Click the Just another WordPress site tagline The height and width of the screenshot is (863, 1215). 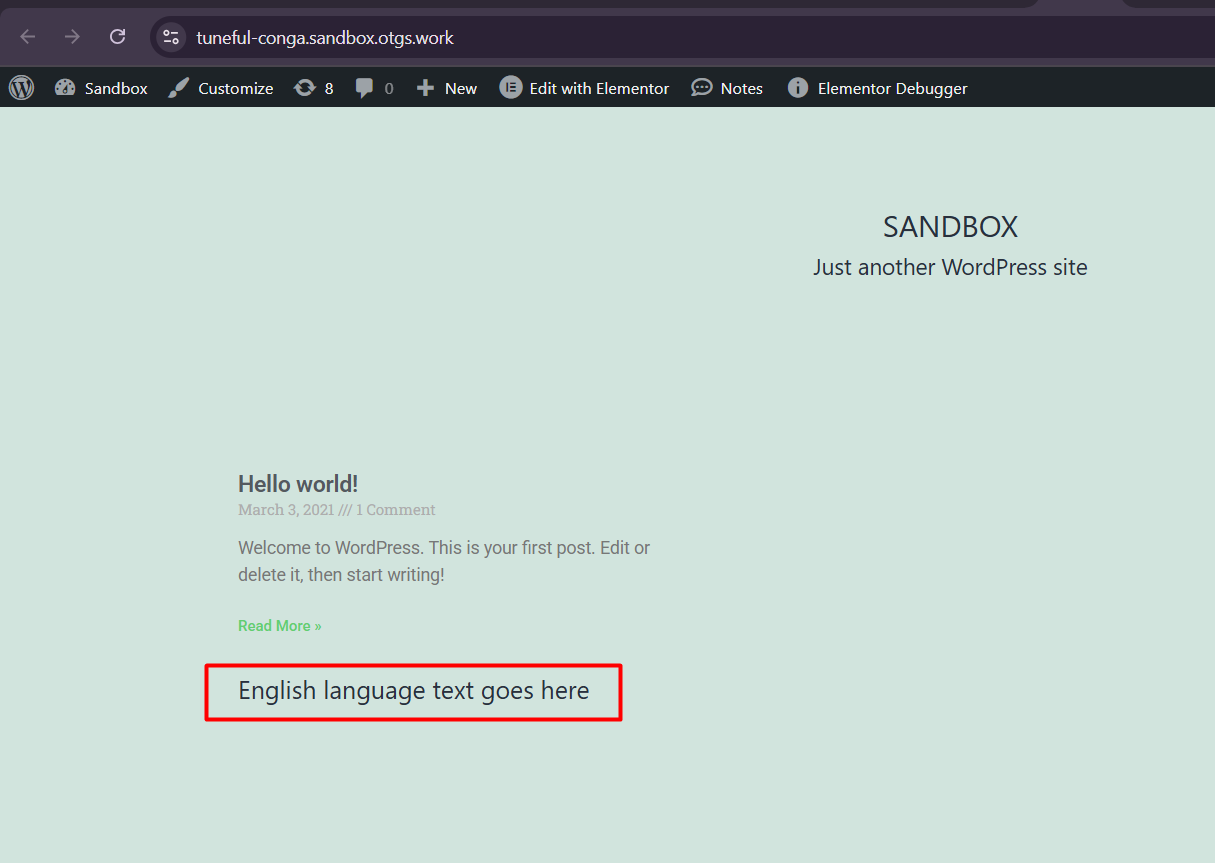[950, 267]
